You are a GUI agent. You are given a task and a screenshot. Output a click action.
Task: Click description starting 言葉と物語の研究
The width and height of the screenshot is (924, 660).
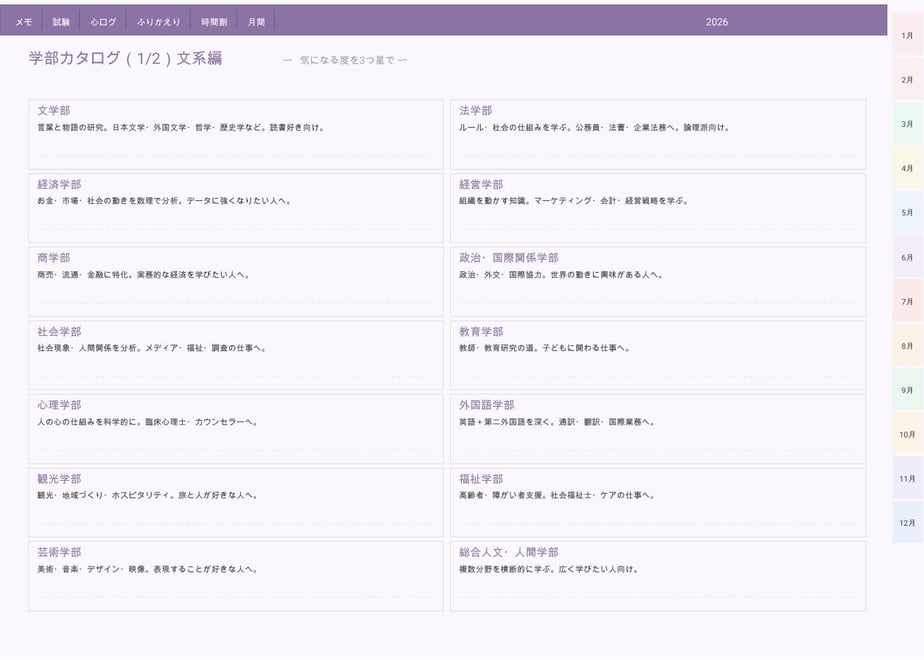(x=181, y=127)
